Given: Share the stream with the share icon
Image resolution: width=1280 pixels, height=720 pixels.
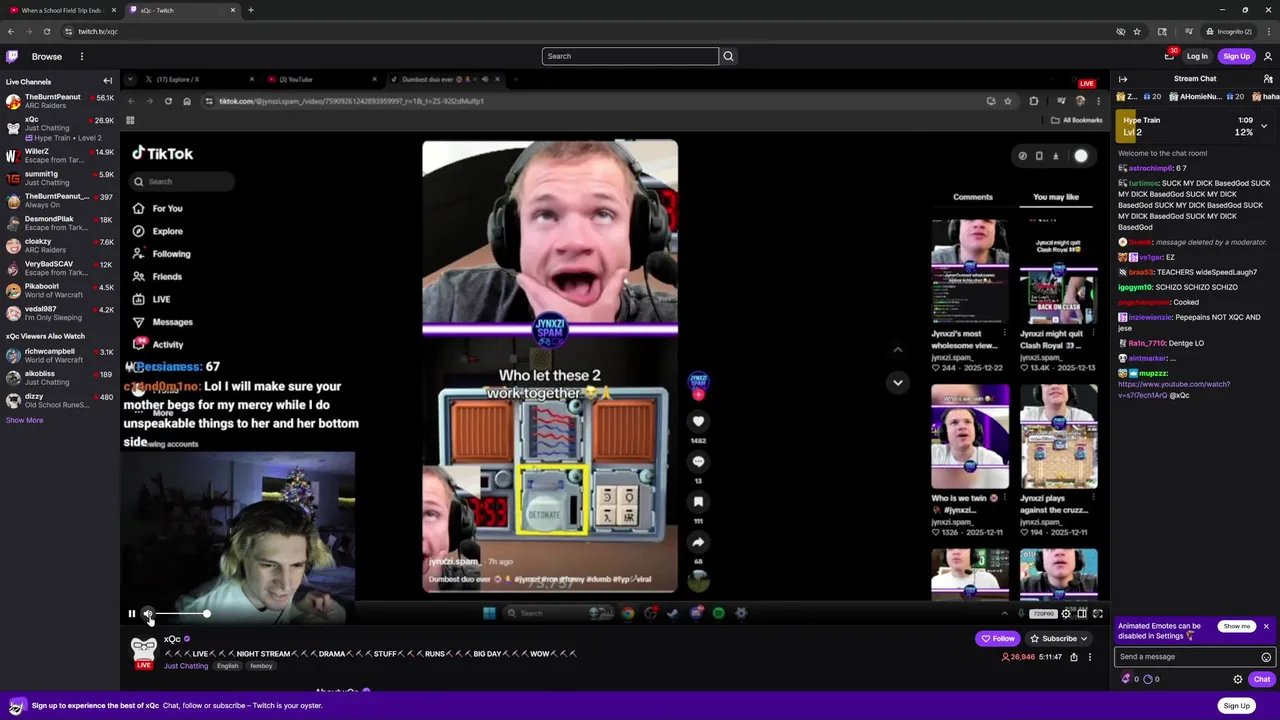Looking at the screenshot, I should point(1074,657).
